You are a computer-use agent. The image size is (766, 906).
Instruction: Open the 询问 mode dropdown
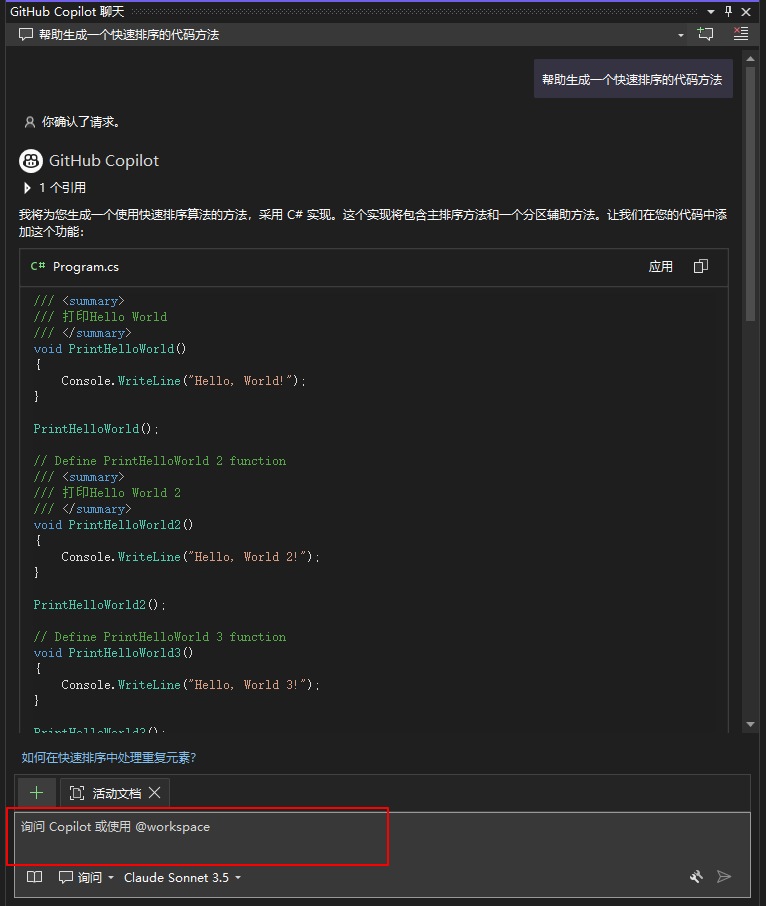click(87, 878)
